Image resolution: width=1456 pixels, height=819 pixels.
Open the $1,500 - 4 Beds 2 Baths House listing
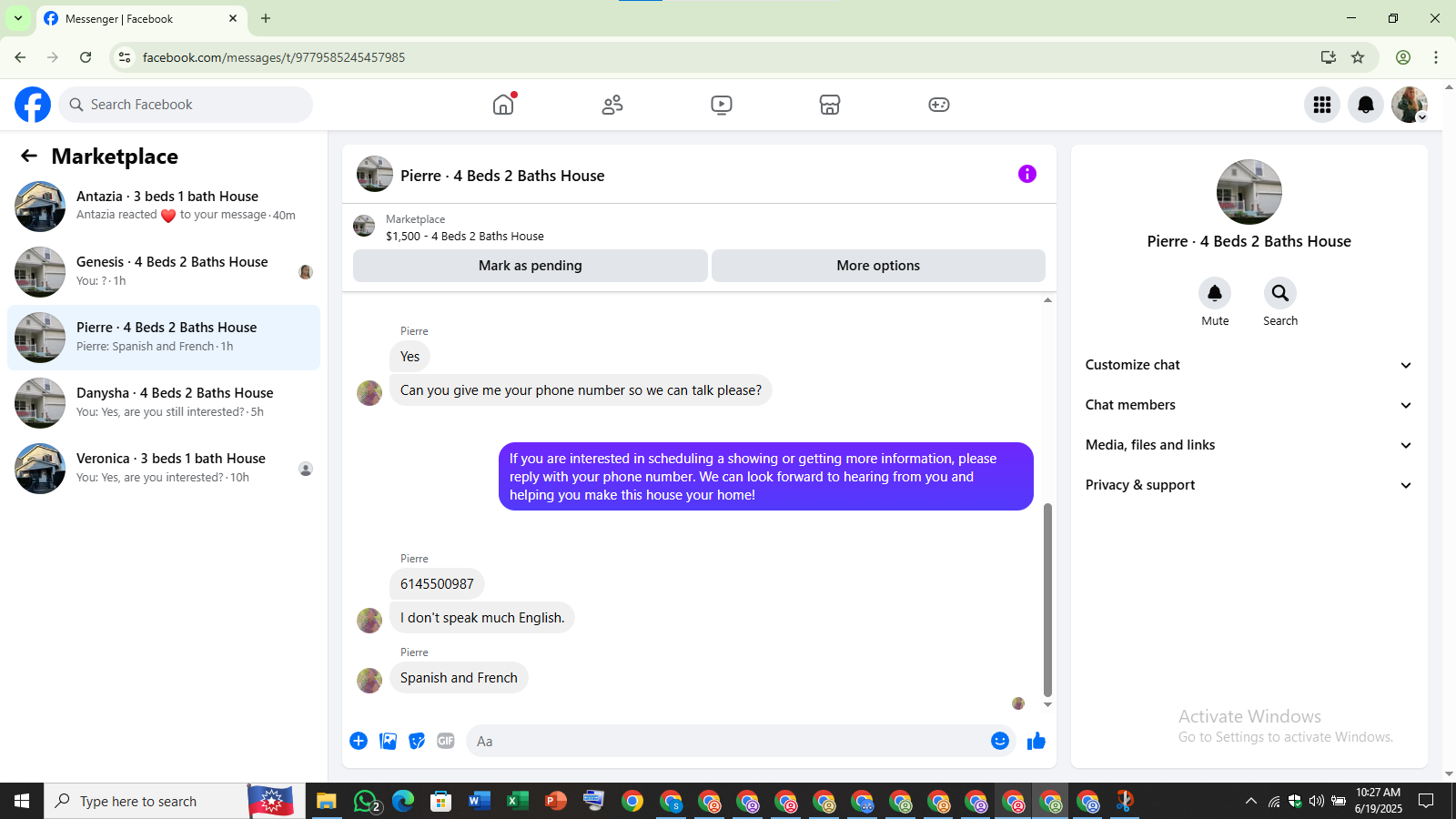(465, 236)
